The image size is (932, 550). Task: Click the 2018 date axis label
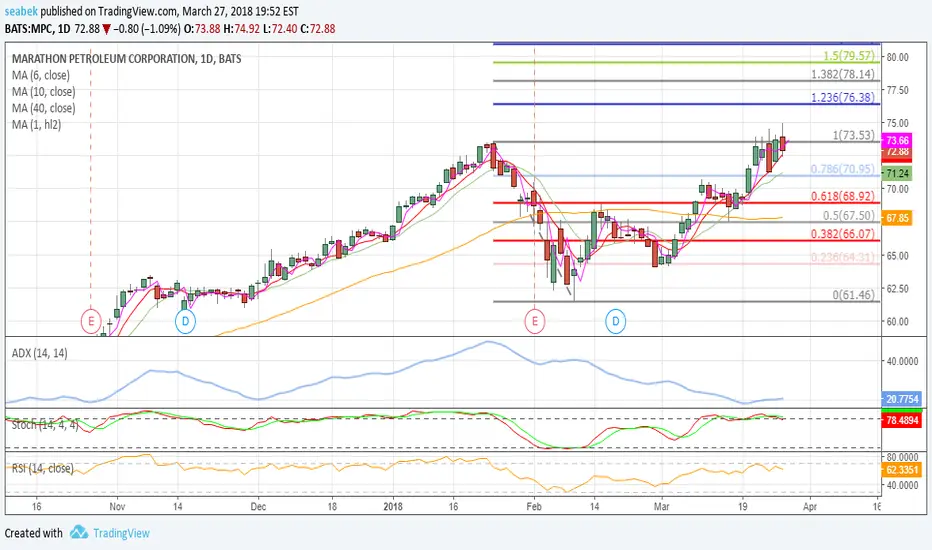(393, 507)
